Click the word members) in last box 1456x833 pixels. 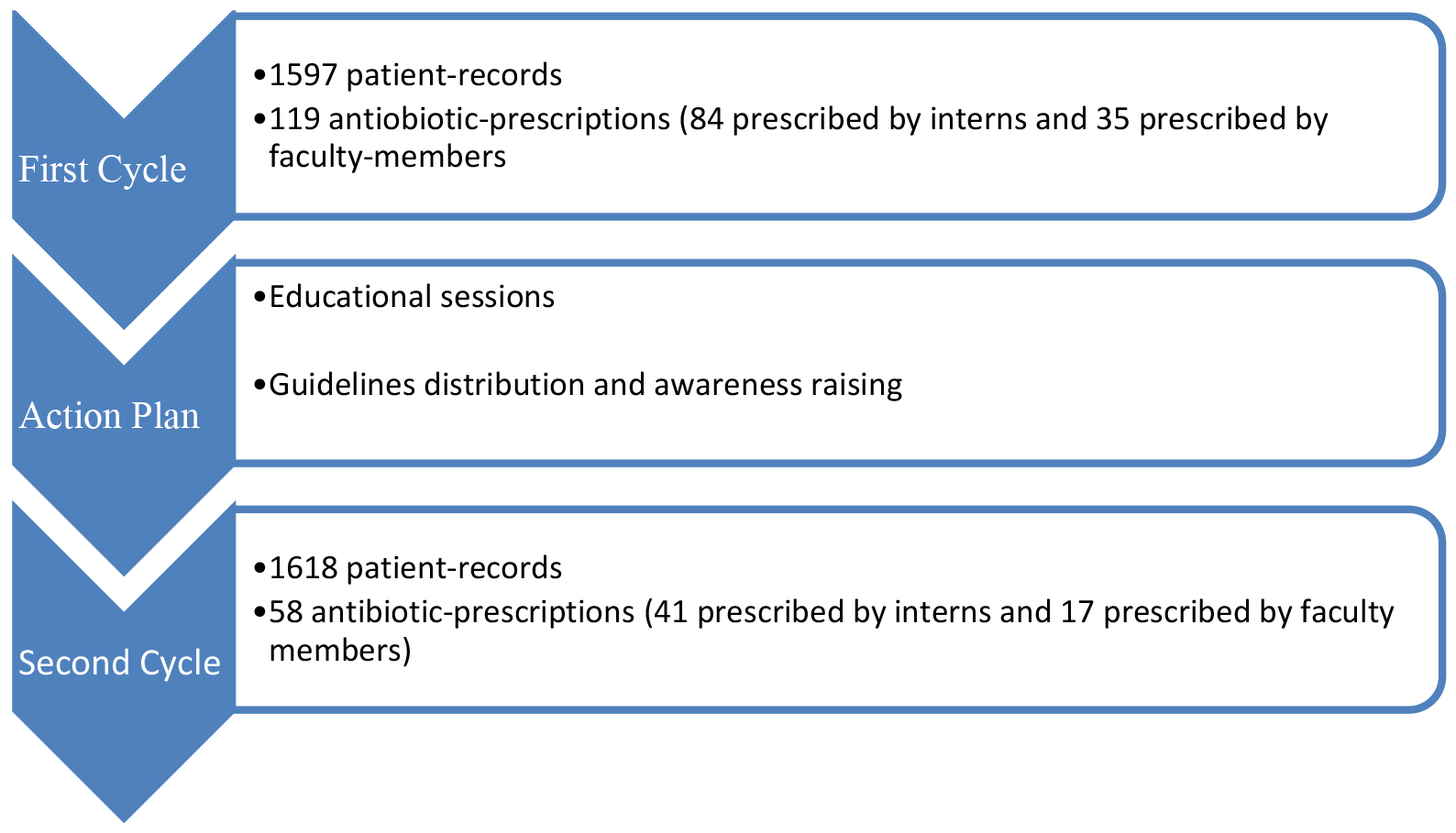(x=340, y=651)
